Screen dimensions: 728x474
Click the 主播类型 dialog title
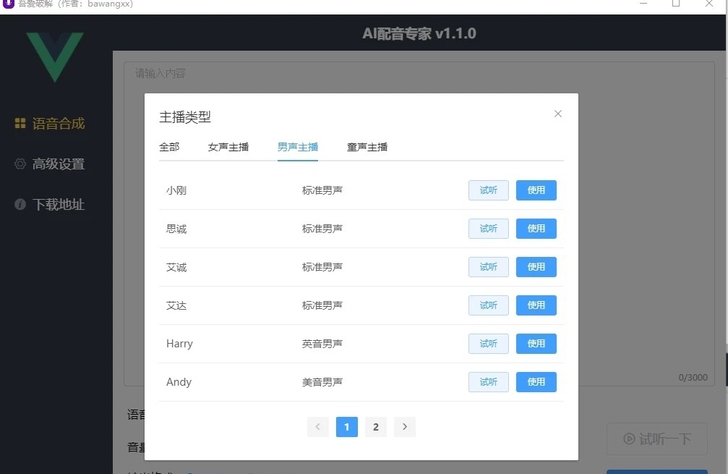pos(185,117)
